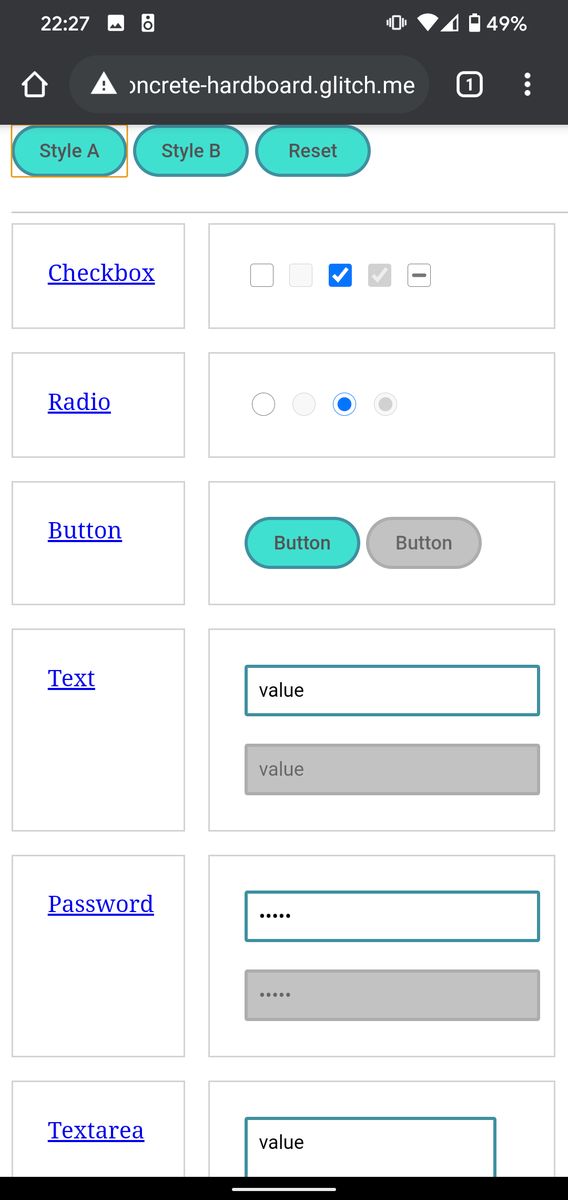Uncheck the blue checked checkbox

pos(340,275)
